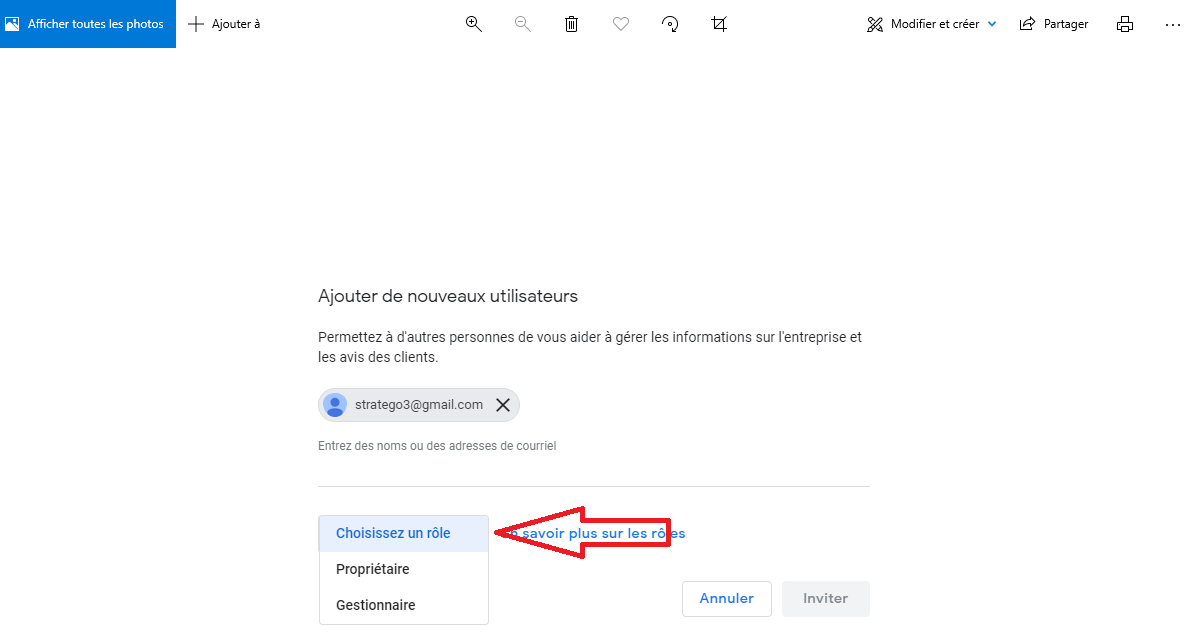The width and height of the screenshot is (1185, 644).
Task: Select Choisissez un rôle option
Action: point(404,534)
